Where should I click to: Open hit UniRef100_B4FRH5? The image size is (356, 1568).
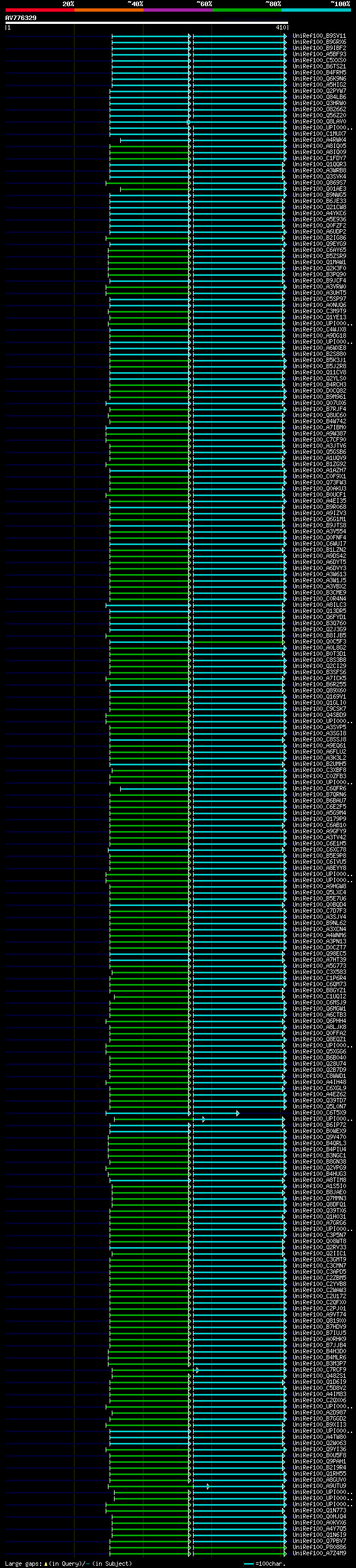[319, 72]
